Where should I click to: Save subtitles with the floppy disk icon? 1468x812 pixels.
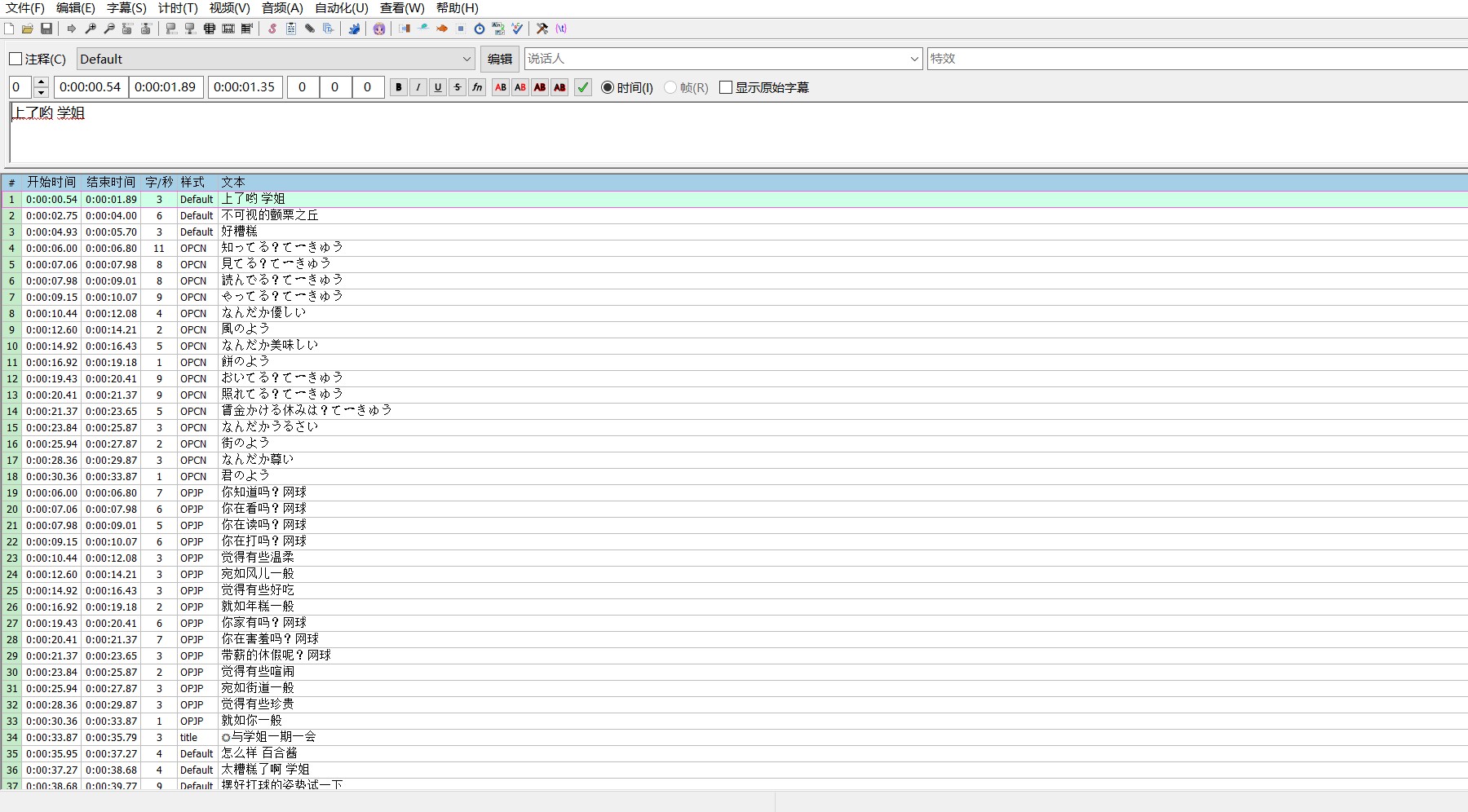46,29
